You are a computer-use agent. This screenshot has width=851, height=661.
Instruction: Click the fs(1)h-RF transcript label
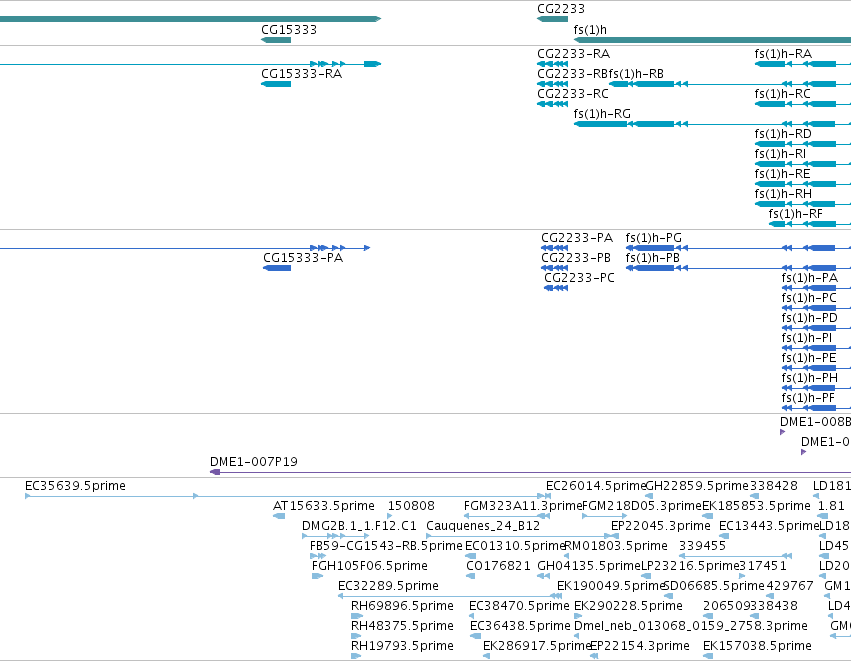795,214
